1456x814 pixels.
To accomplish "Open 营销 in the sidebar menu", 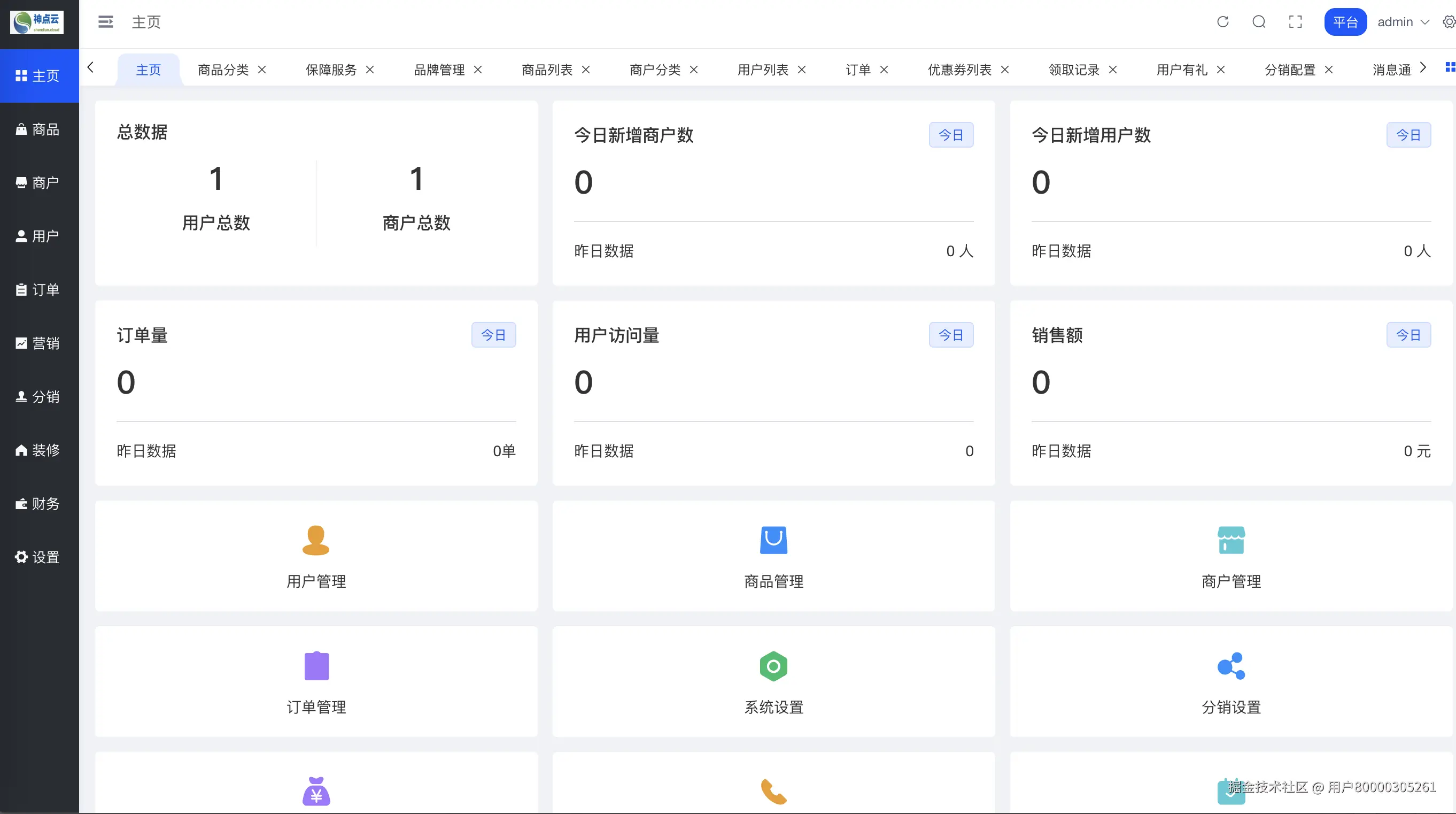I will click(x=38, y=343).
